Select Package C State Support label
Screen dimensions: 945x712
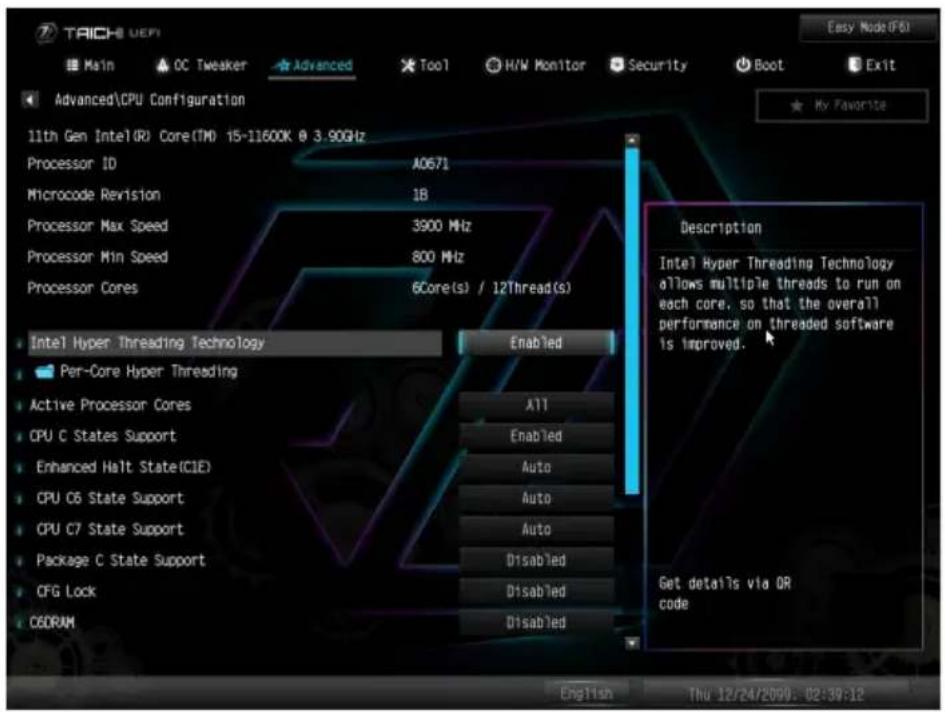(121, 561)
